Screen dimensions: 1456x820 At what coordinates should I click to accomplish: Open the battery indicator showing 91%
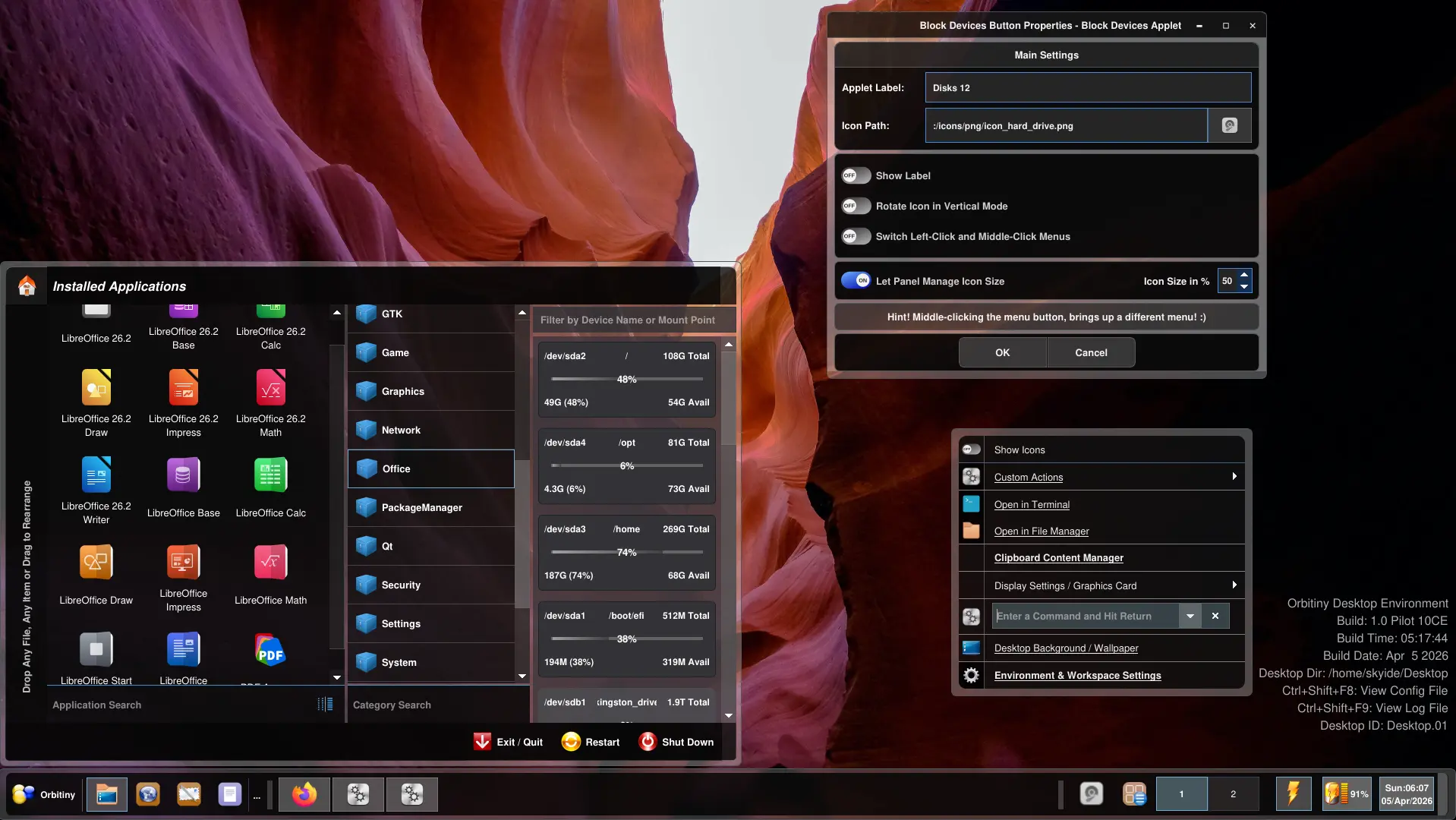[x=1346, y=794]
